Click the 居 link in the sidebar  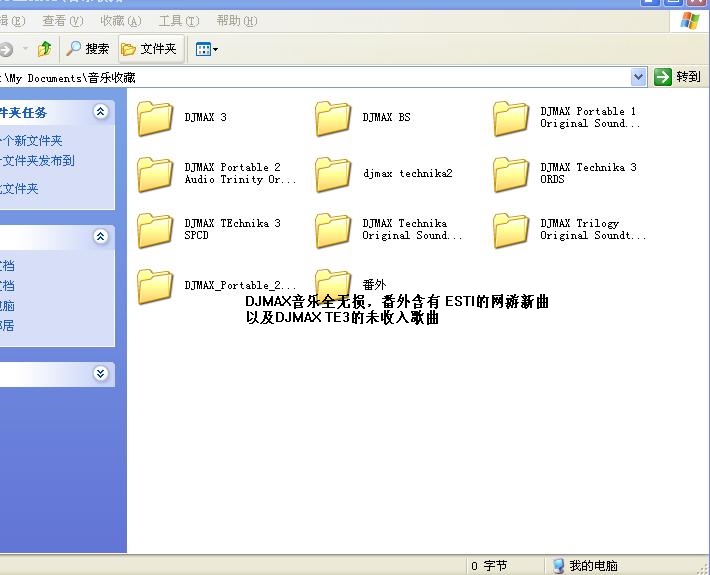tap(7, 326)
